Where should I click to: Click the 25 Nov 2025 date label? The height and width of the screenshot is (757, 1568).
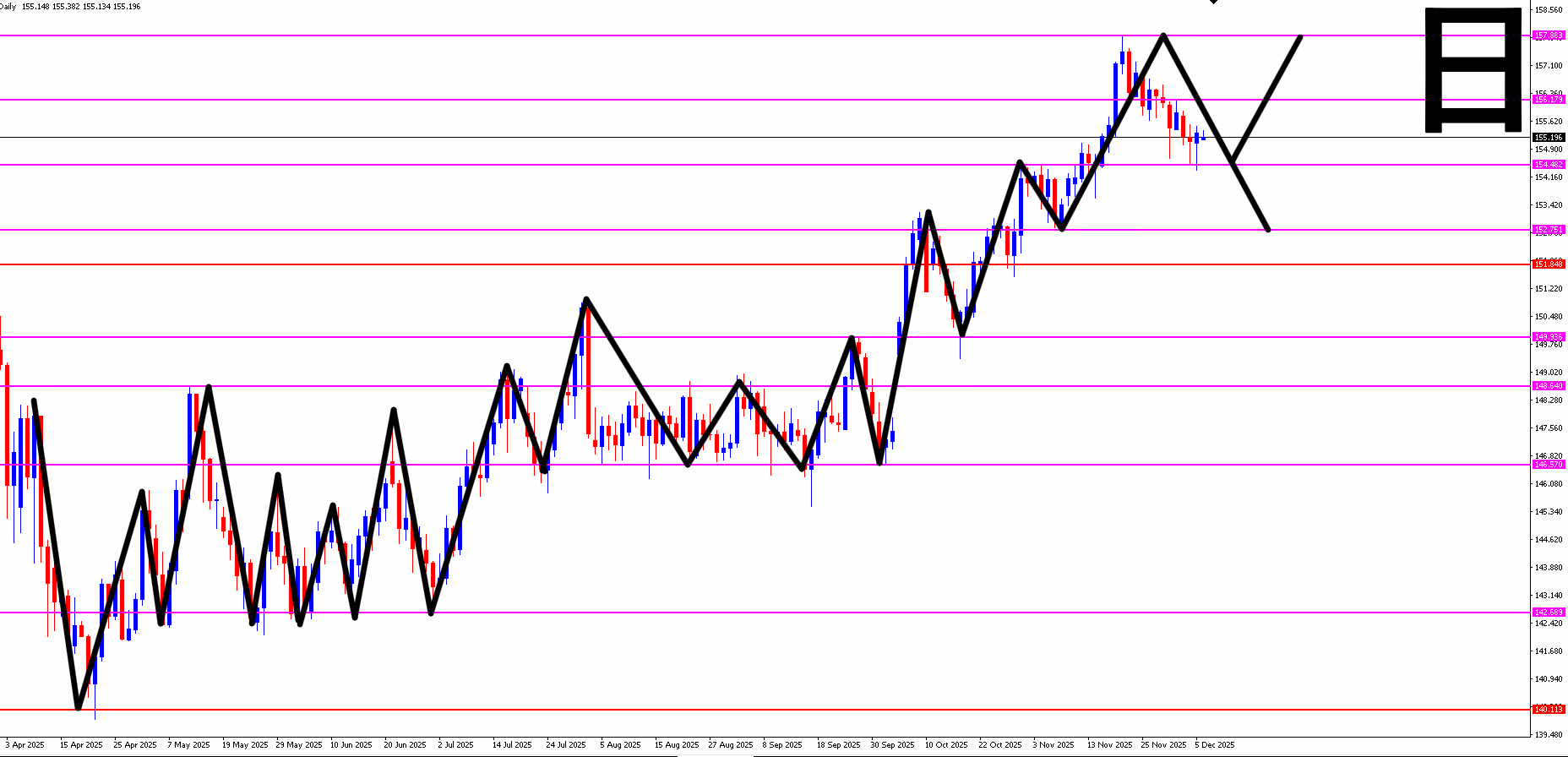coord(1163,745)
